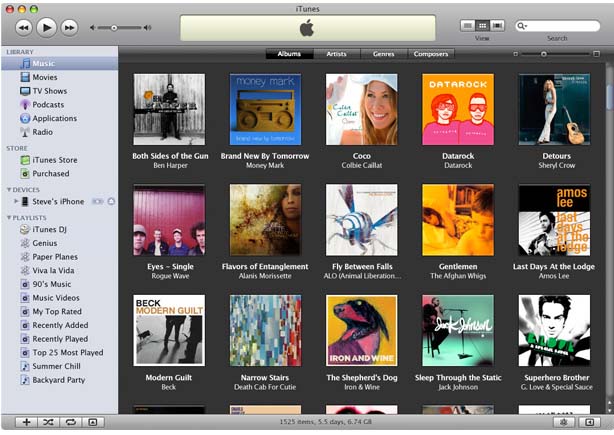
Task: Select the Both Sides of the Gun album cover
Action: click(169, 110)
